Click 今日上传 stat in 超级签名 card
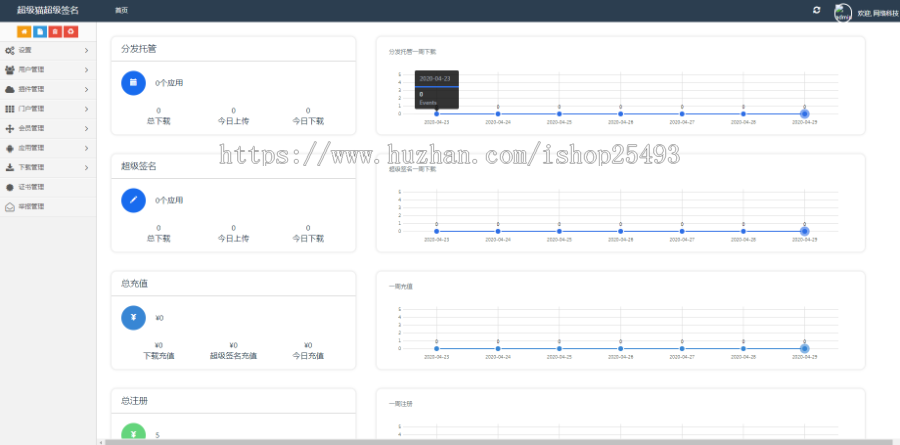The height and width of the screenshot is (445, 900). click(x=233, y=233)
